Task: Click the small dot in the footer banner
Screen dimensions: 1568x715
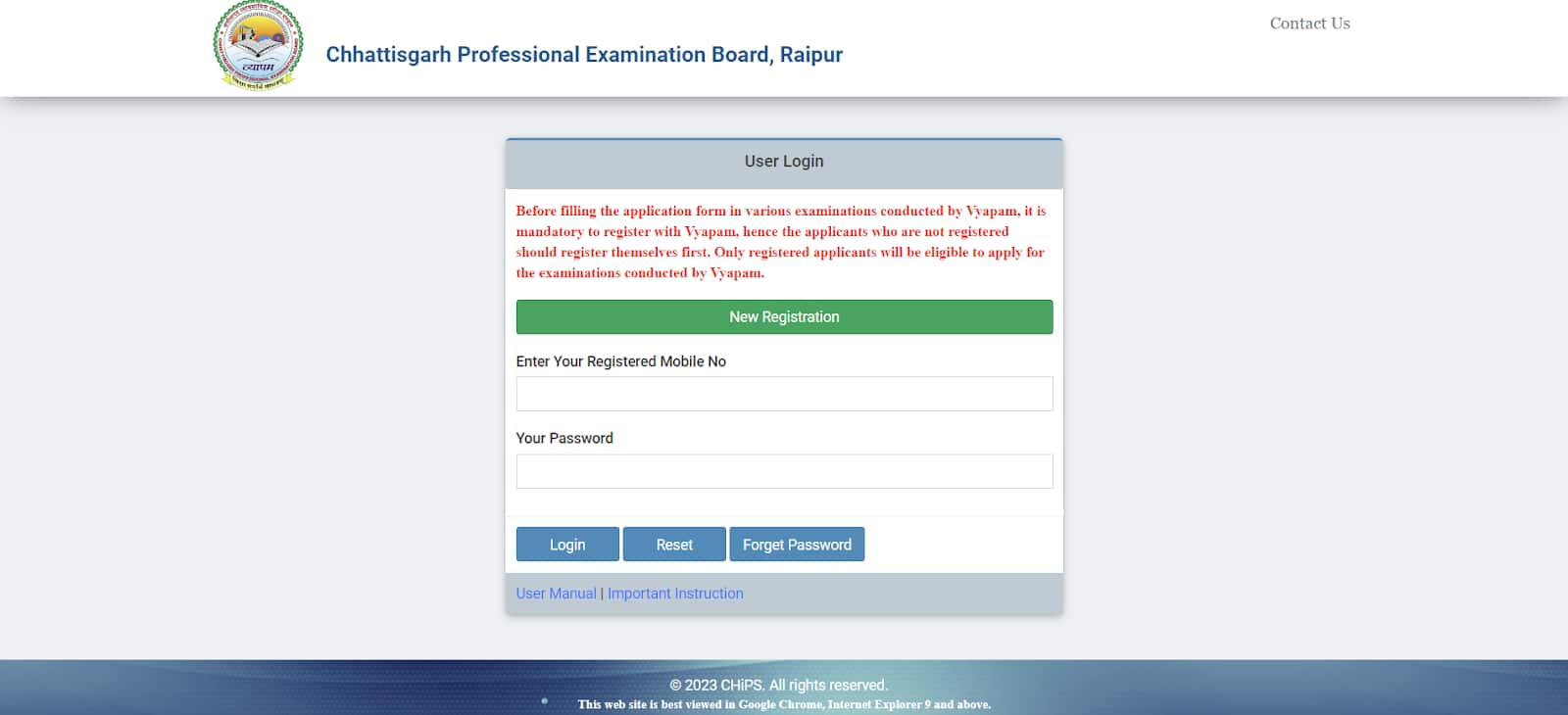Action: (545, 700)
